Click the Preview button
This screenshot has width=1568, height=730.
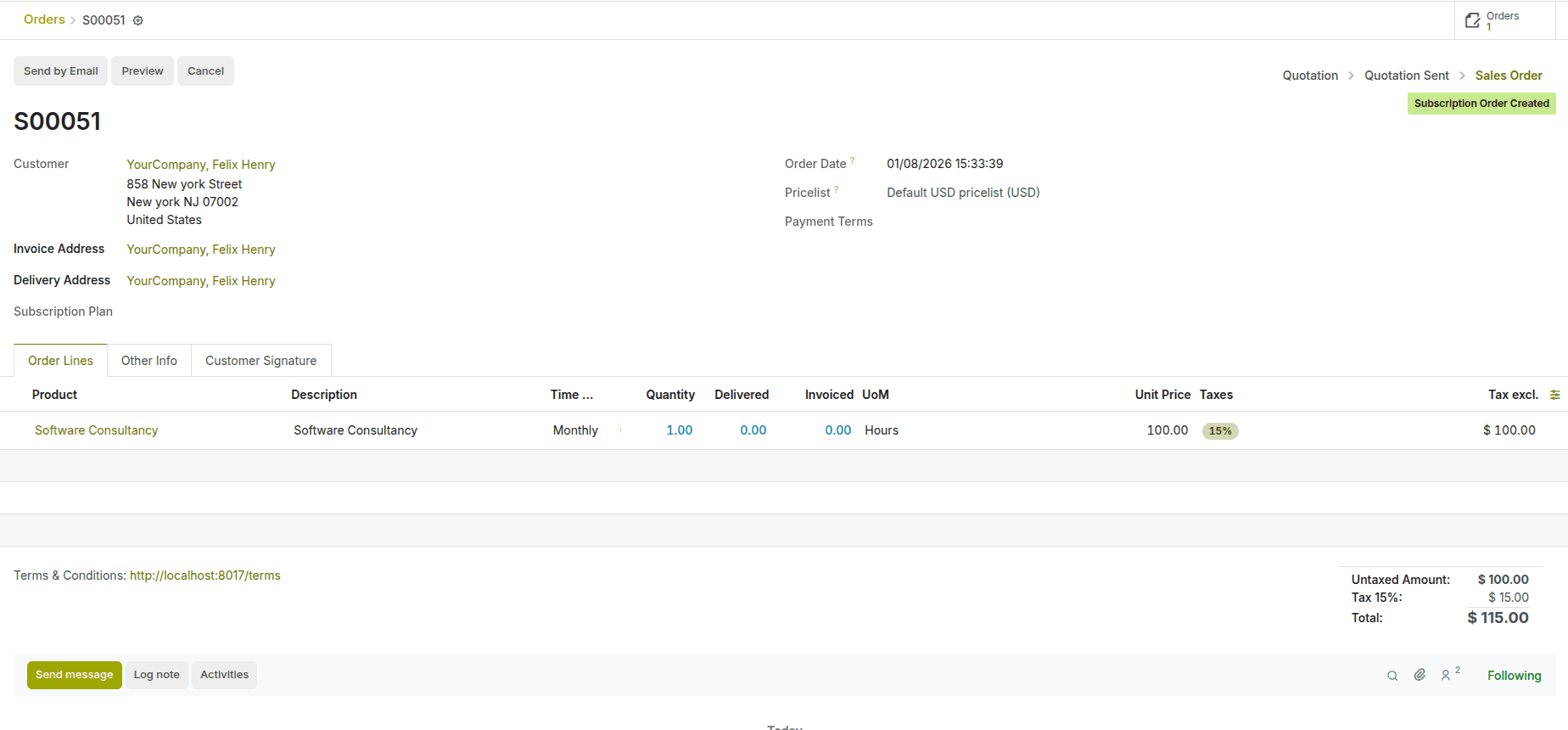coord(143,71)
